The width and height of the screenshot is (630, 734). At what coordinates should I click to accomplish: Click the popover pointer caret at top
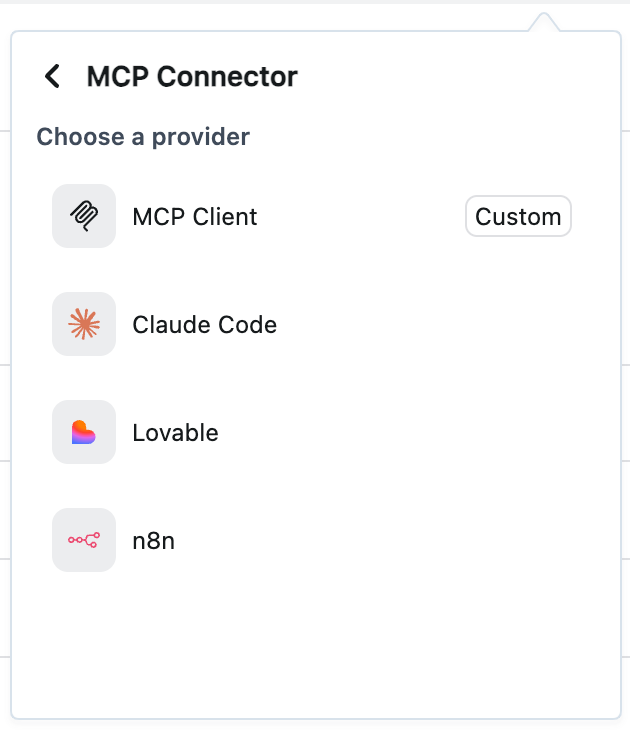543,22
